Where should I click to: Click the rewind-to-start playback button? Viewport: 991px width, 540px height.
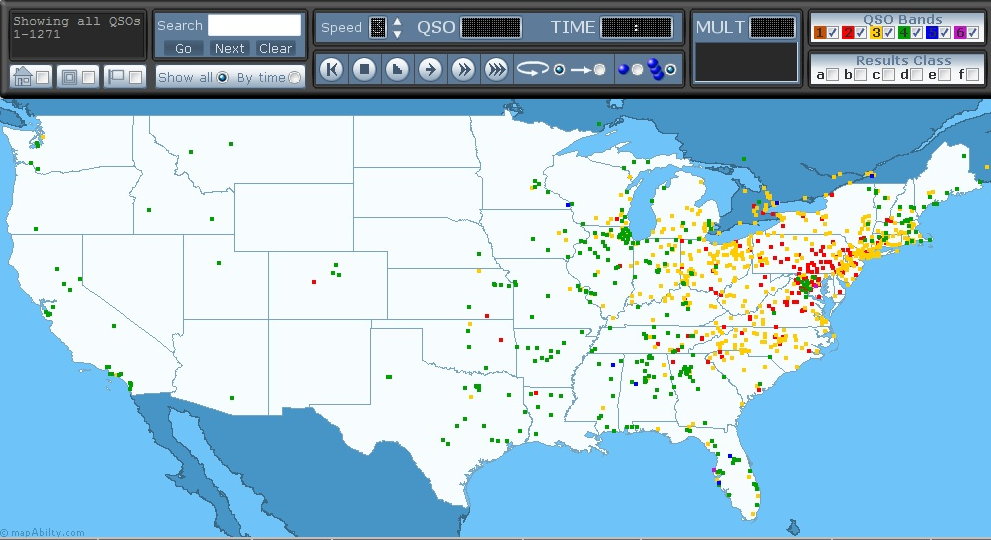click(332, 69)
